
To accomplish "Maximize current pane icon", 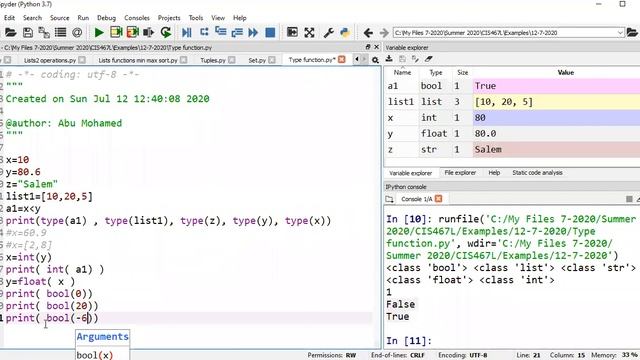I will click(292, 32).
